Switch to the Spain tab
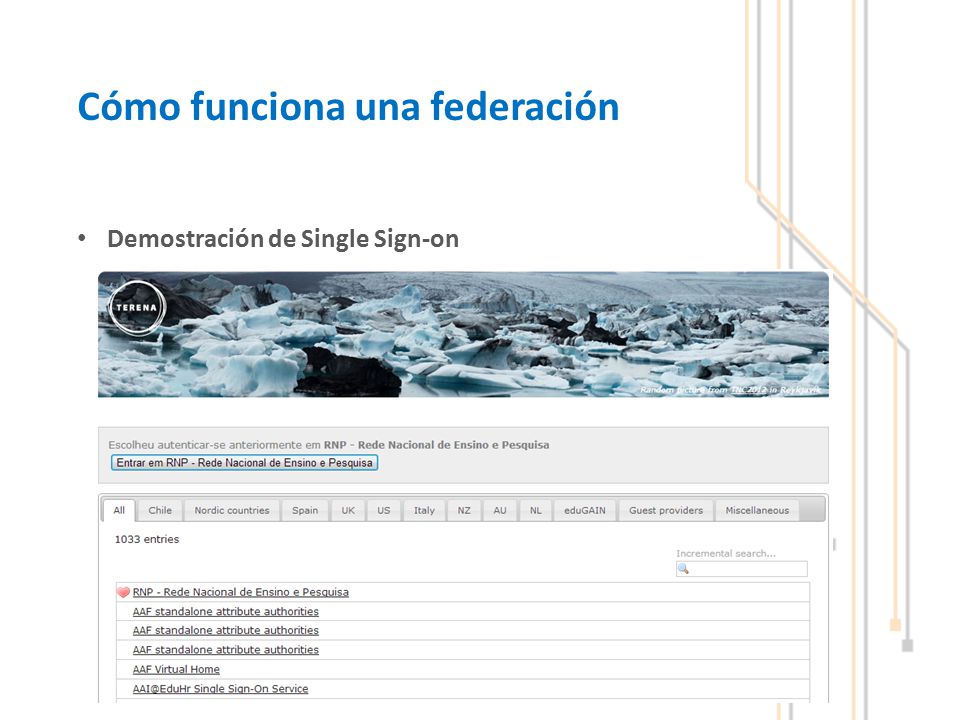The width and height of the screenshot is (960, 720). click(305, 510)
